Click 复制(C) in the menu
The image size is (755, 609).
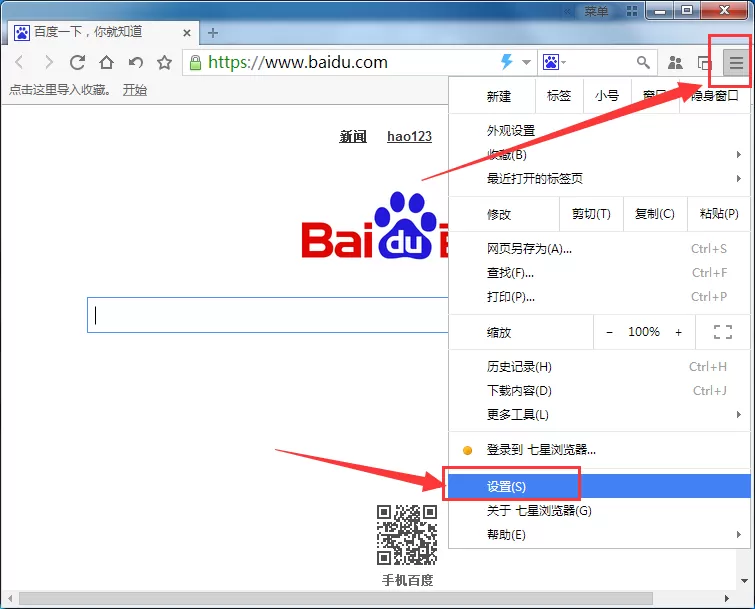pyautogui.click(x=655, y=214)
